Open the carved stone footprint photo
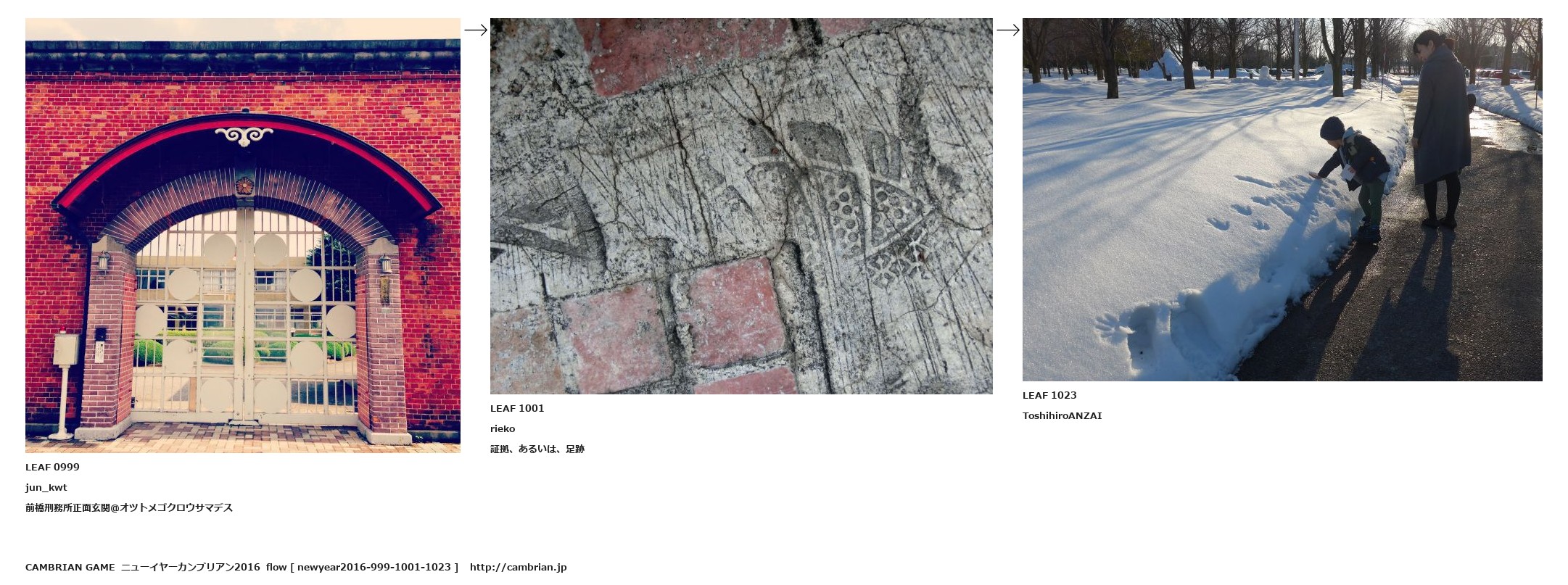 point(741,206)
